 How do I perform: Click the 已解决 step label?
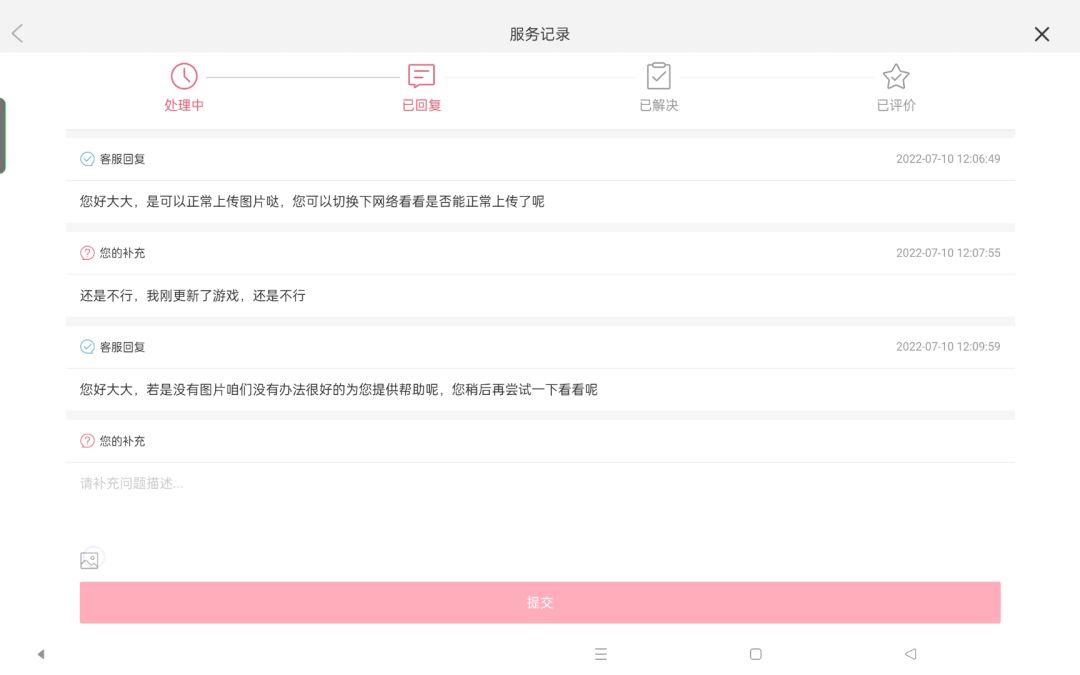pyautogui.click(x=658, y=105)
